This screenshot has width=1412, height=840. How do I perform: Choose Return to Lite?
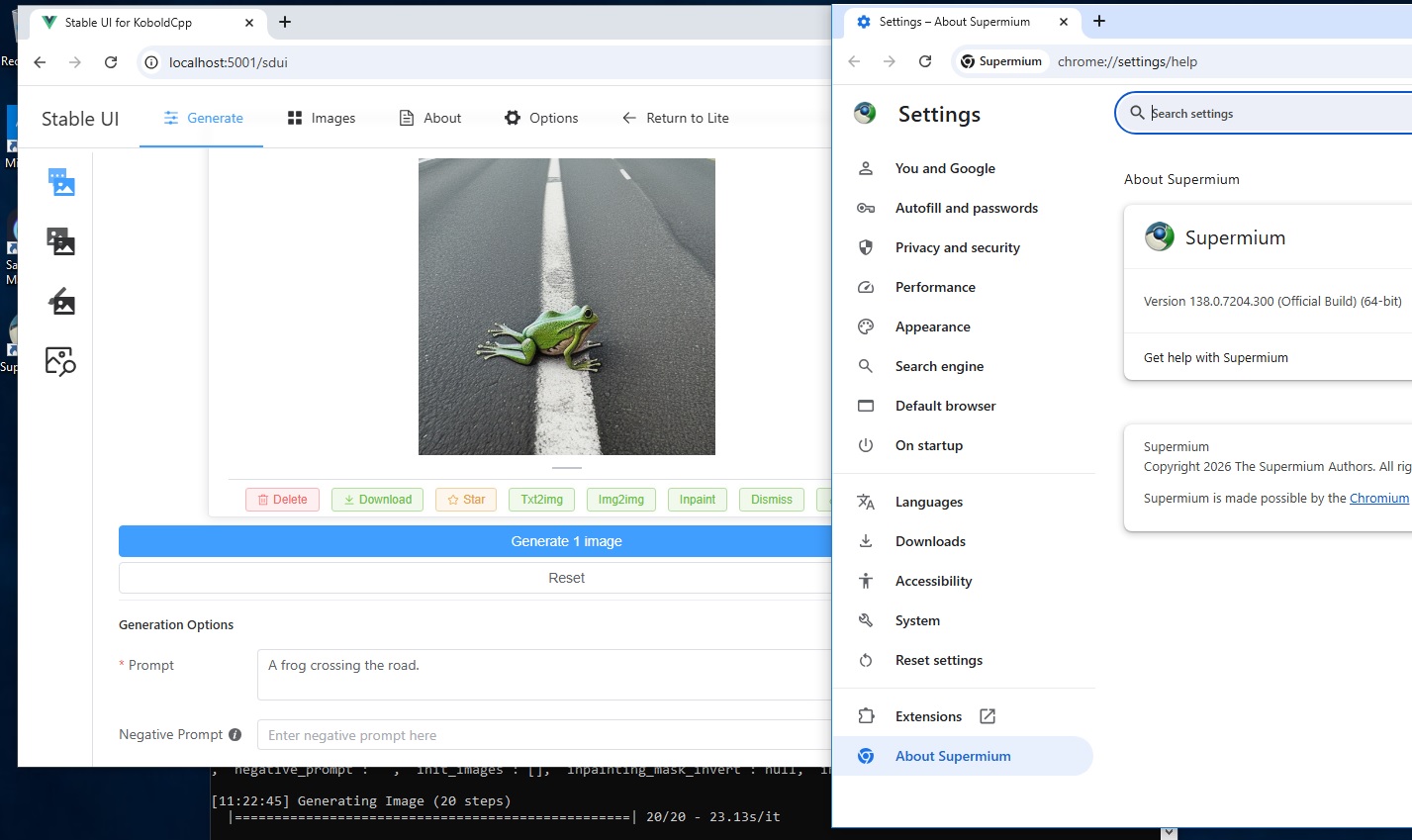675,118
